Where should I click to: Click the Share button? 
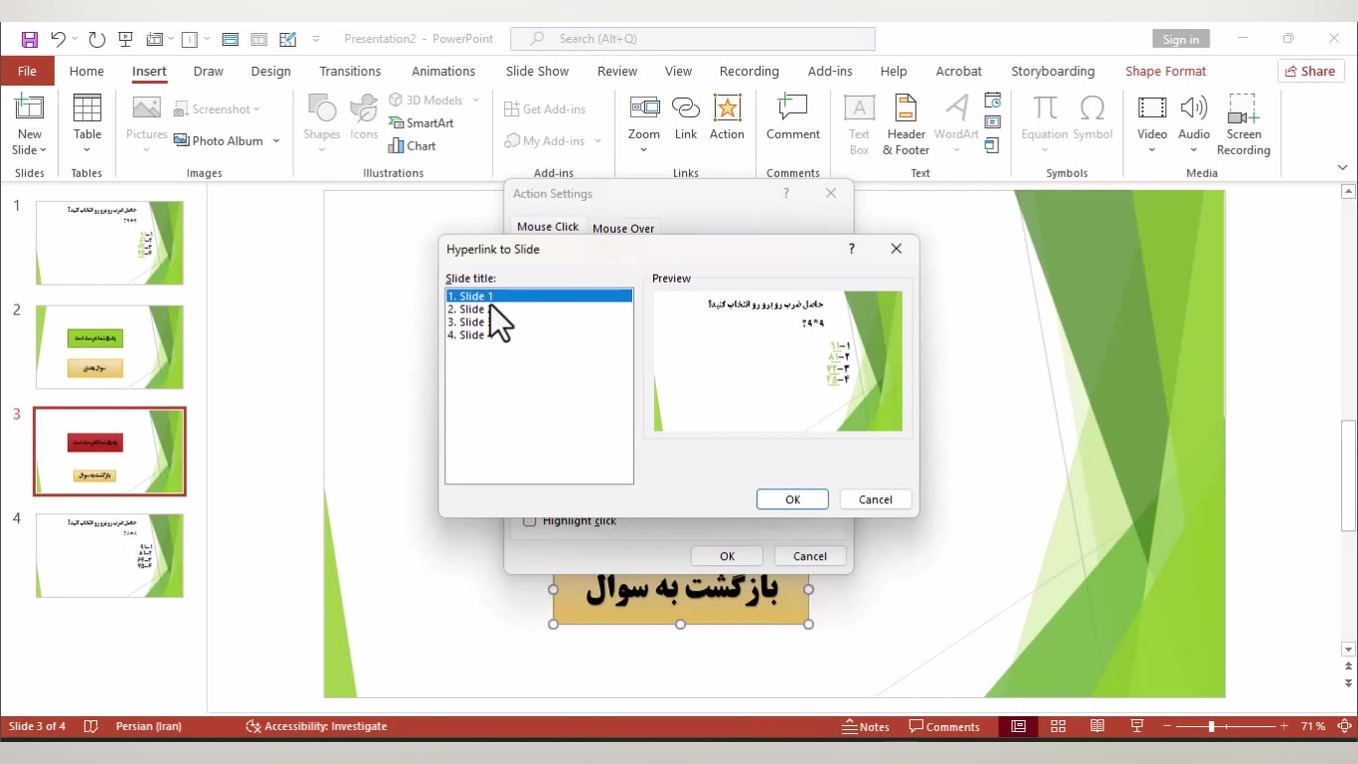click(x=1310, y=71)
